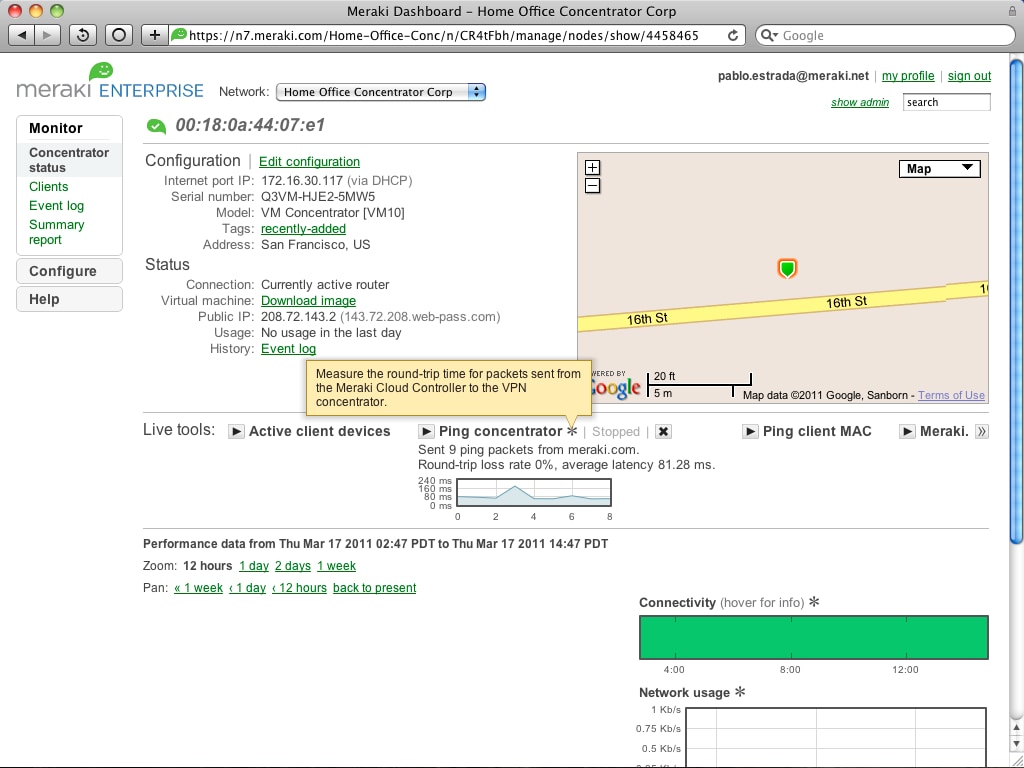Open the Network selector dropdown
Viewport: 1024px width, 768px height.
coord(381,92)
